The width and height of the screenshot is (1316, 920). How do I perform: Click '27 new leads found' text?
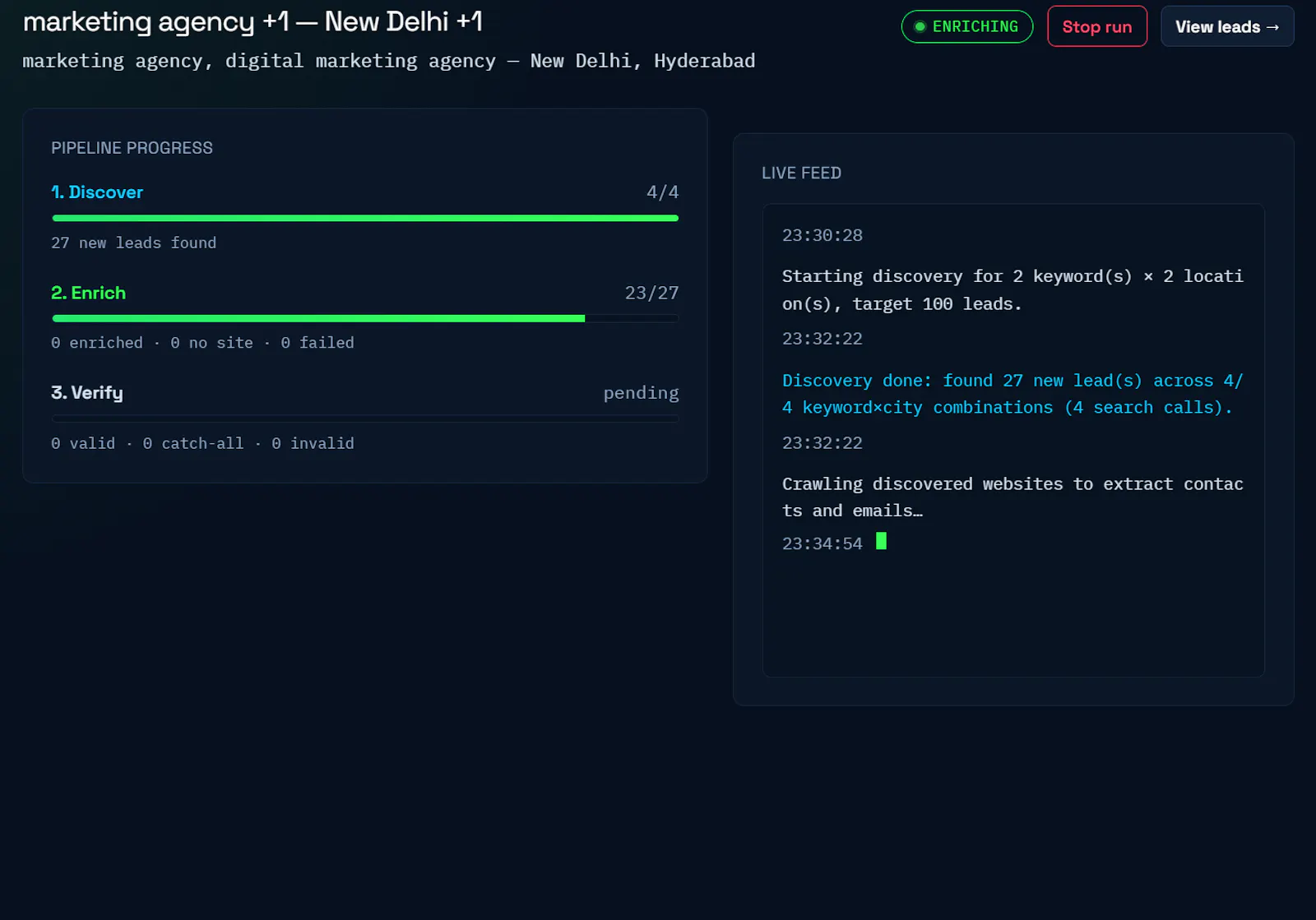click(133, 243)
